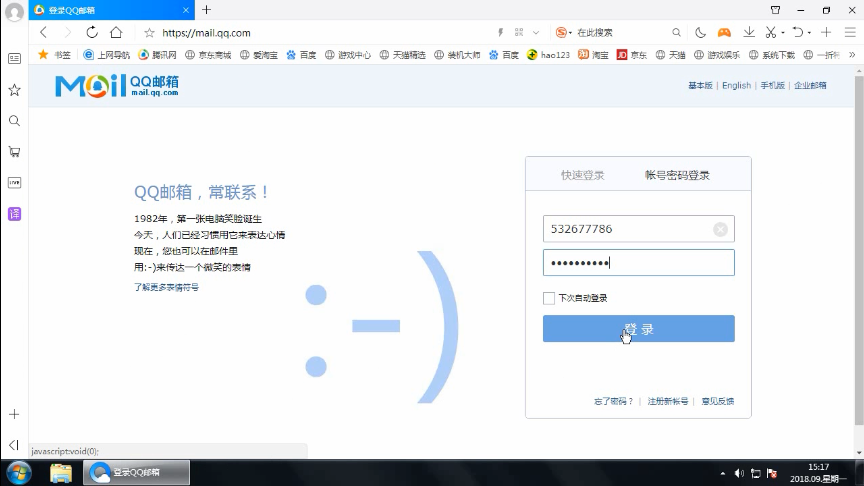Click the lightning speed mode icon

point(500,33)
